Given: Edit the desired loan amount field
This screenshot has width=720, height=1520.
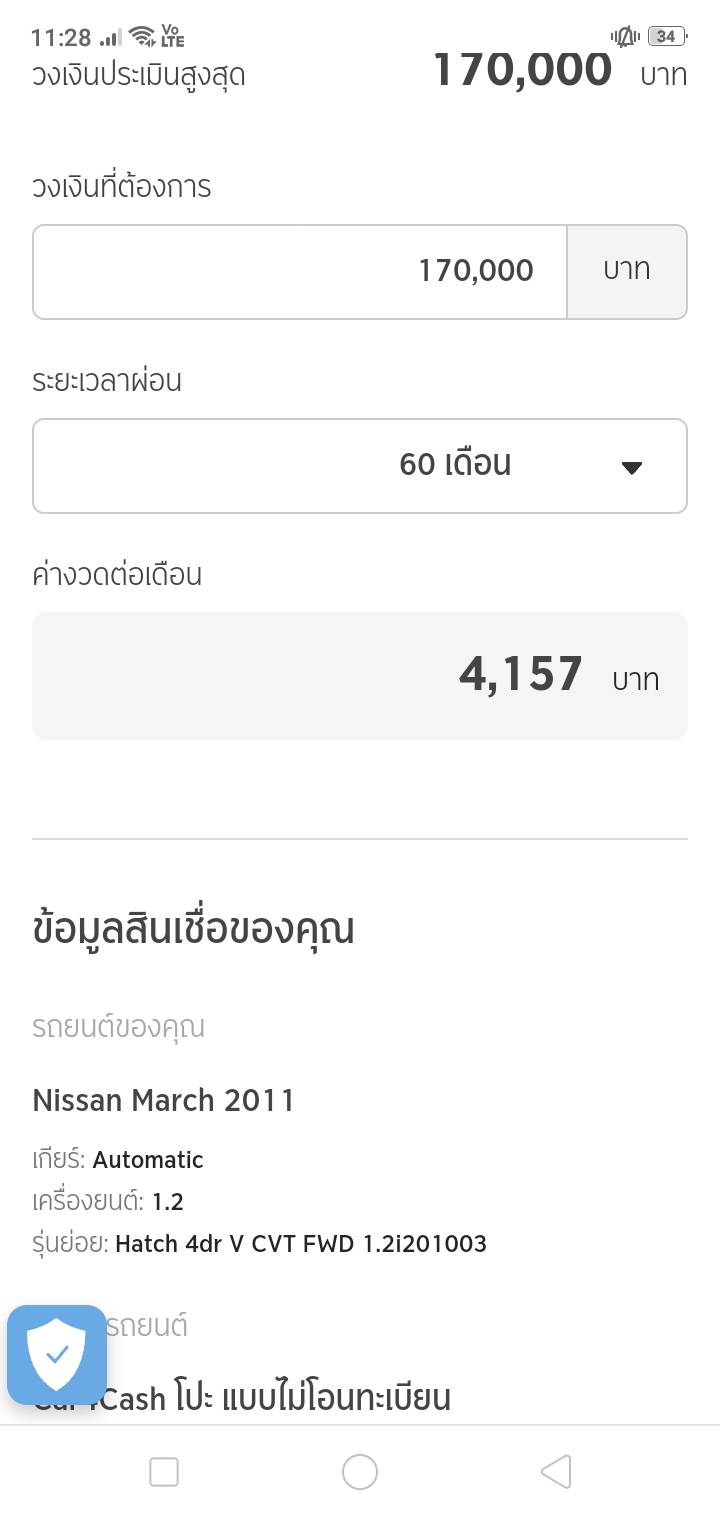Looking at the screenshot, I should [300, 271].
